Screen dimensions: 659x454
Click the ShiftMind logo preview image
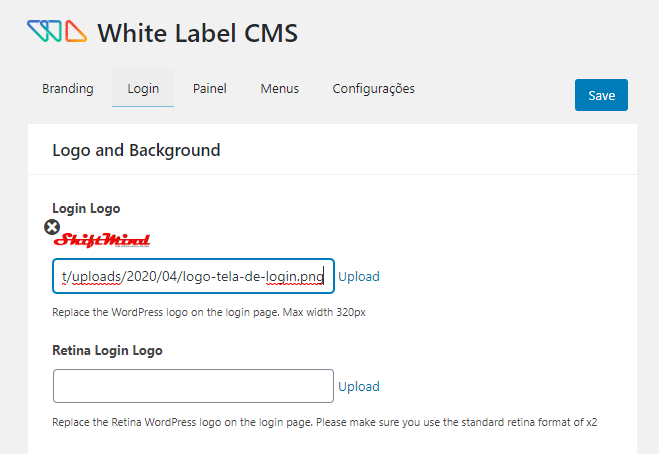[103, 240]
